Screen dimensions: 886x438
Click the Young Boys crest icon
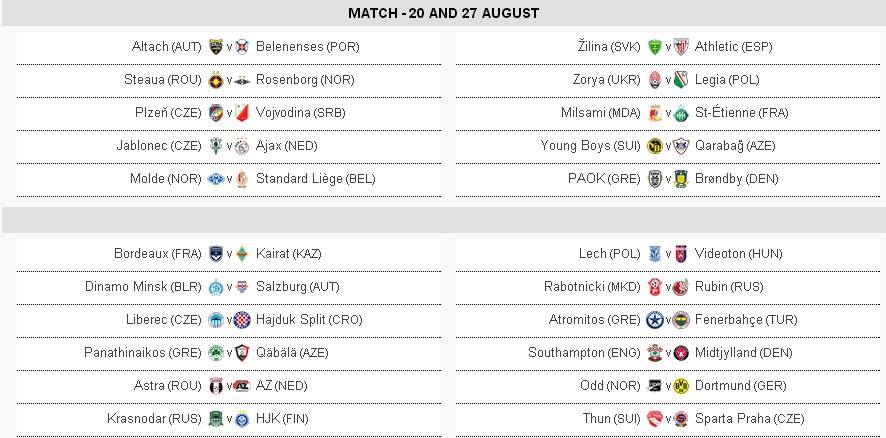655,146
